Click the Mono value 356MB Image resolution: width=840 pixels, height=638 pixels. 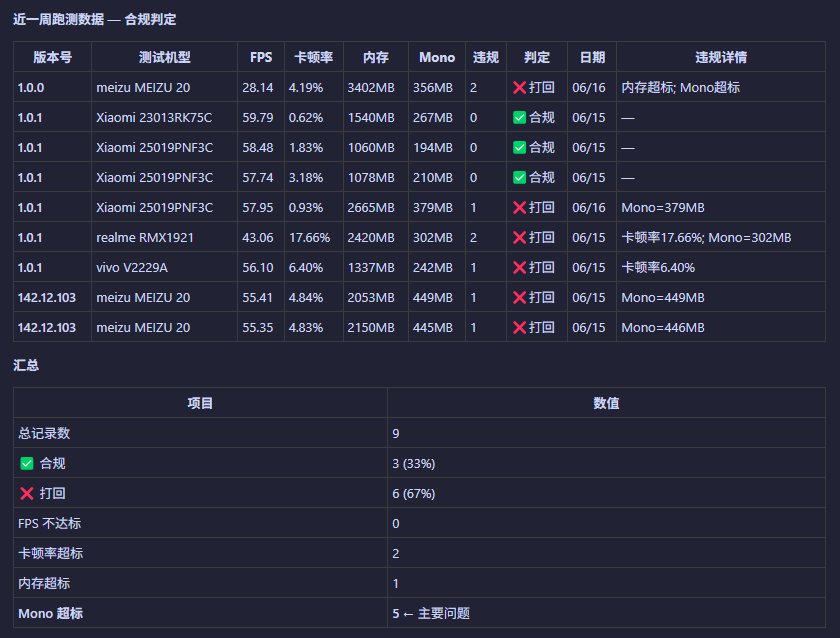click(x=433, y=87)
